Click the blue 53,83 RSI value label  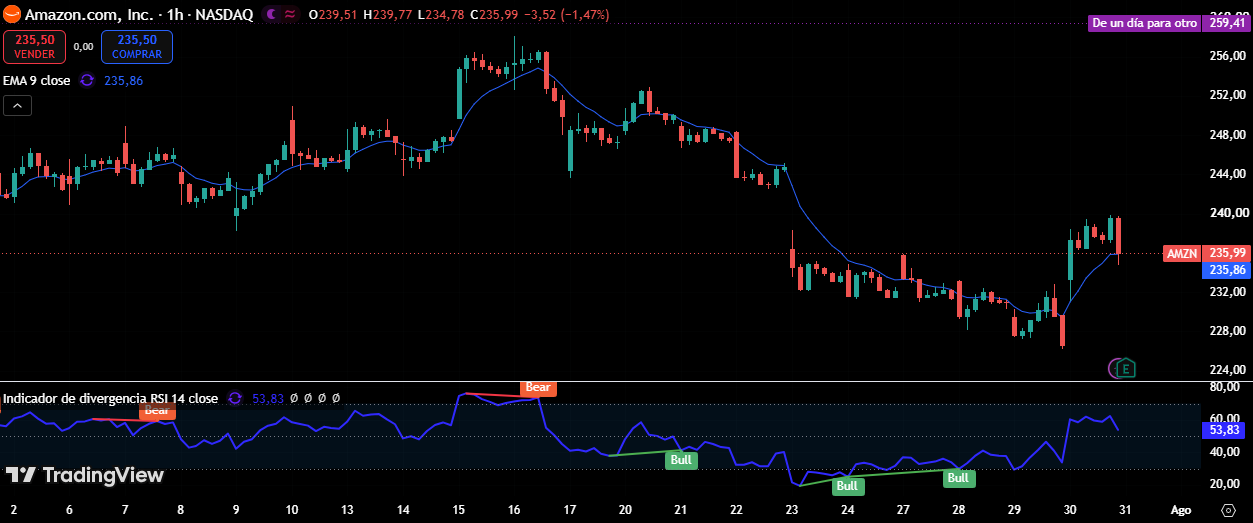coord(1225,430)
